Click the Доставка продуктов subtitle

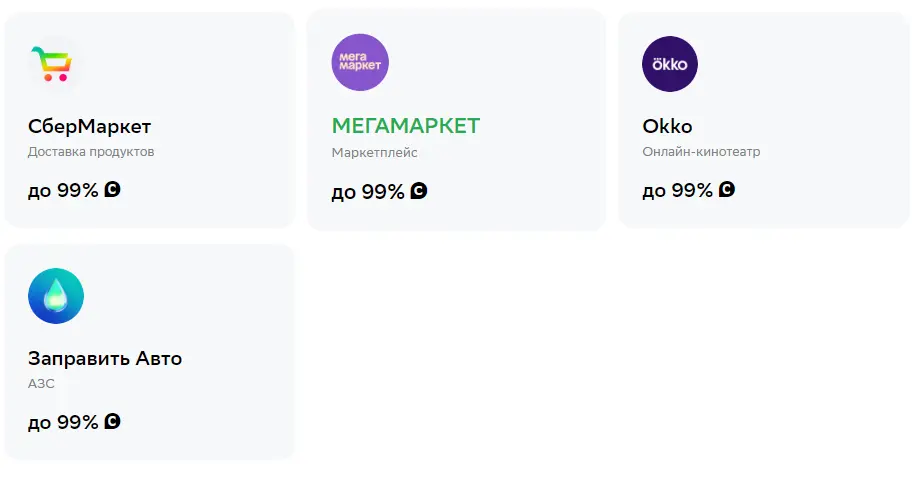coord(91,152)
